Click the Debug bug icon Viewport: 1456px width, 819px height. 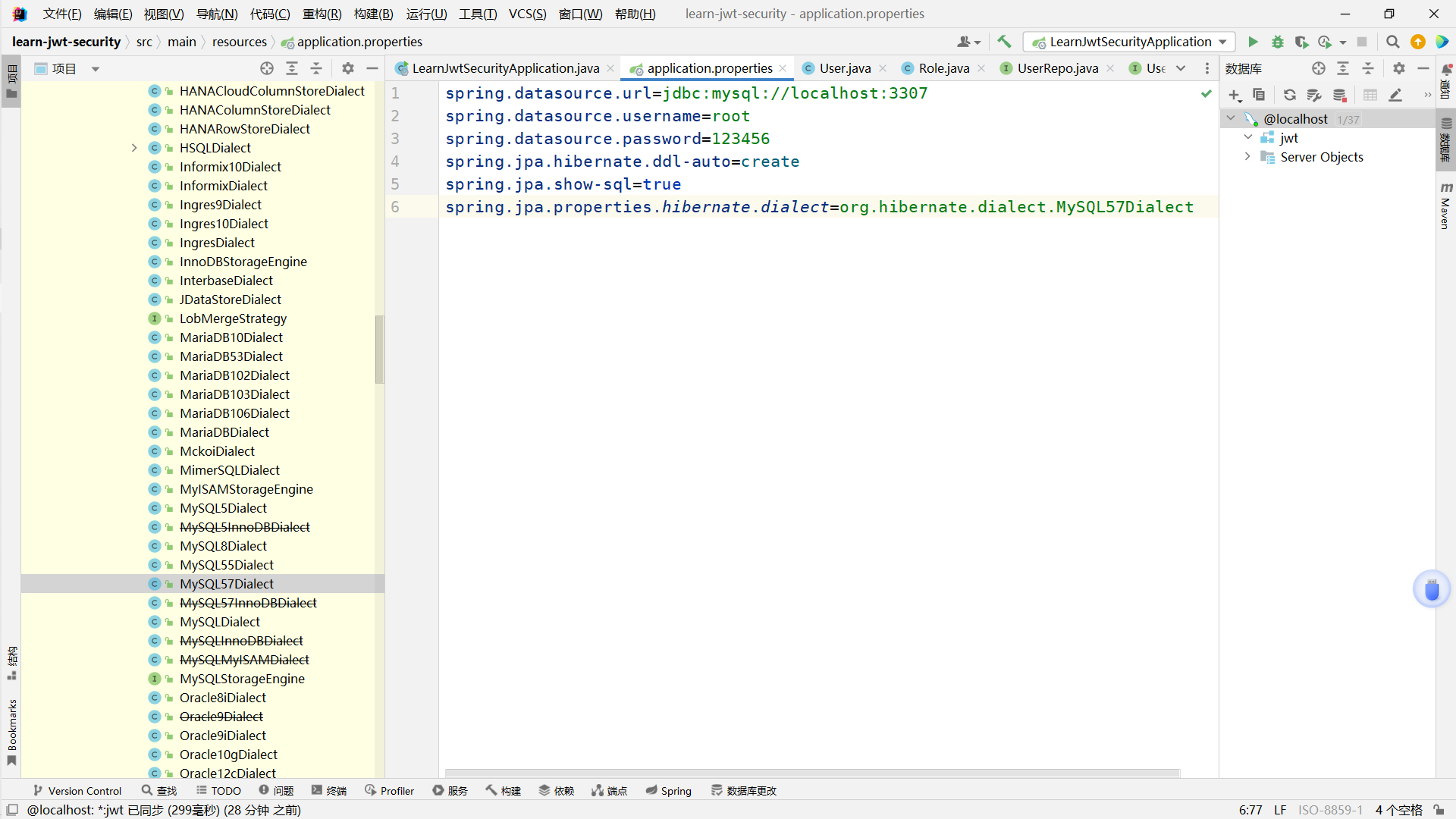(x=1278, y=42)
